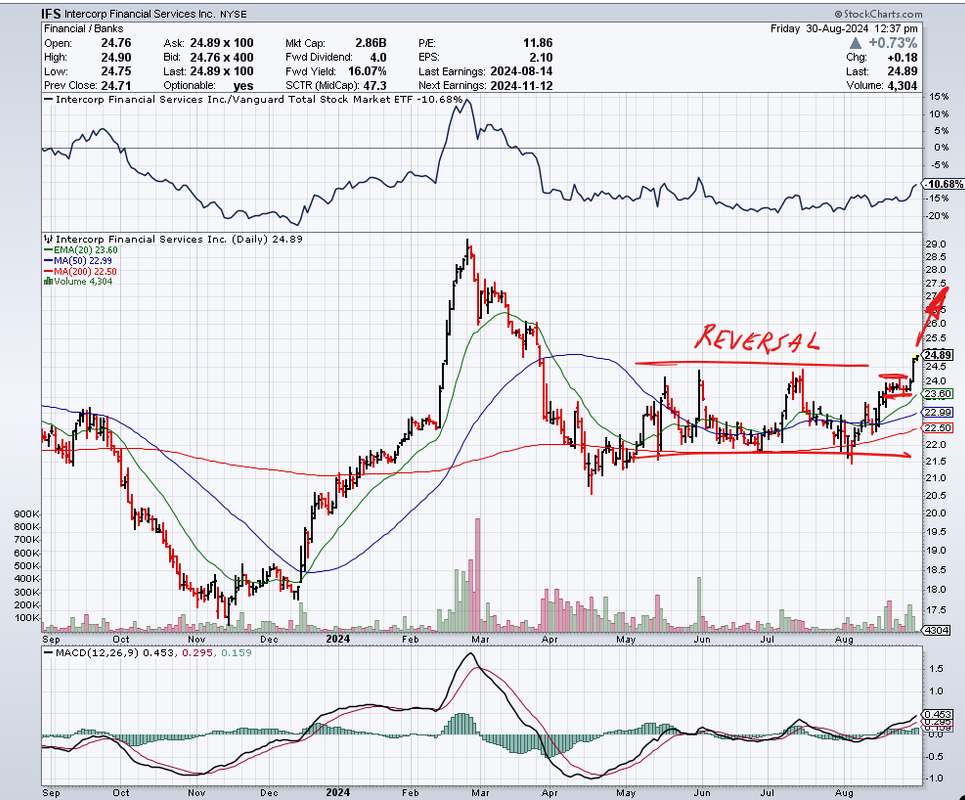
Task: Click the -10.68% ratio label on the right axis
Action: click(943, 184)
